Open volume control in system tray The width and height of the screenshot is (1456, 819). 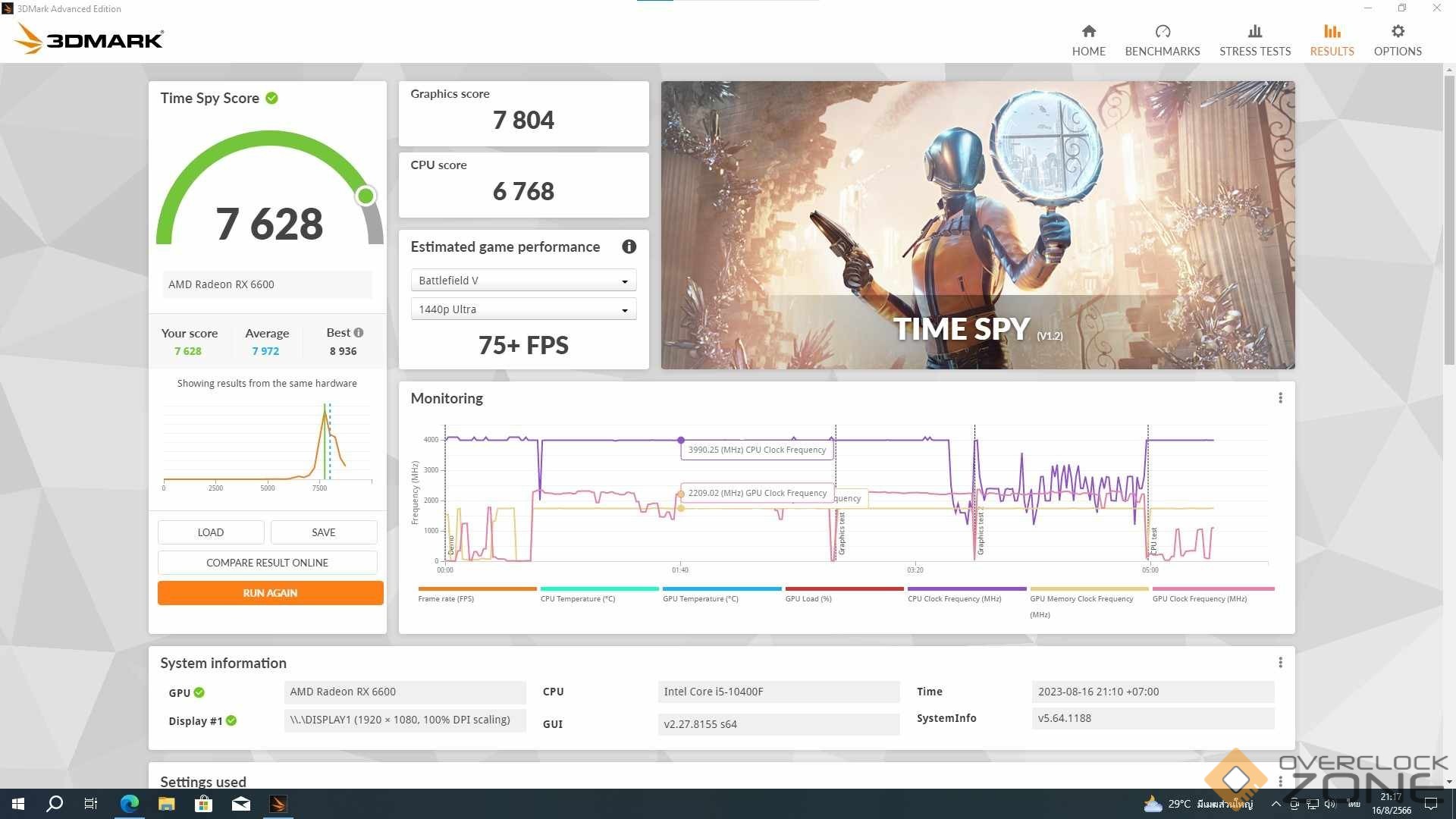tap(1329, 804)
